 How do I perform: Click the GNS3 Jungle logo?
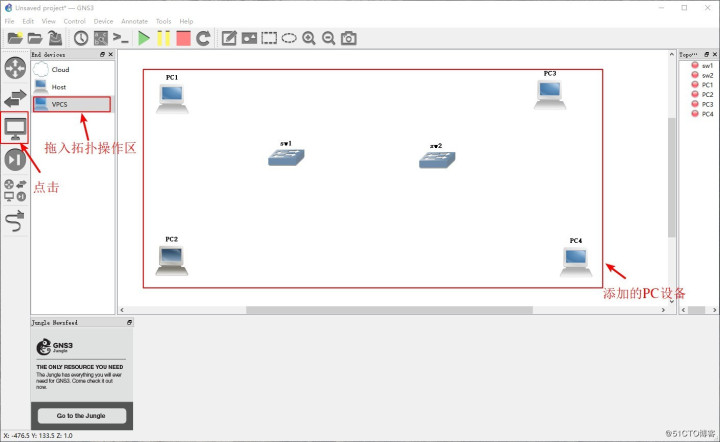(x=55, y=347)
